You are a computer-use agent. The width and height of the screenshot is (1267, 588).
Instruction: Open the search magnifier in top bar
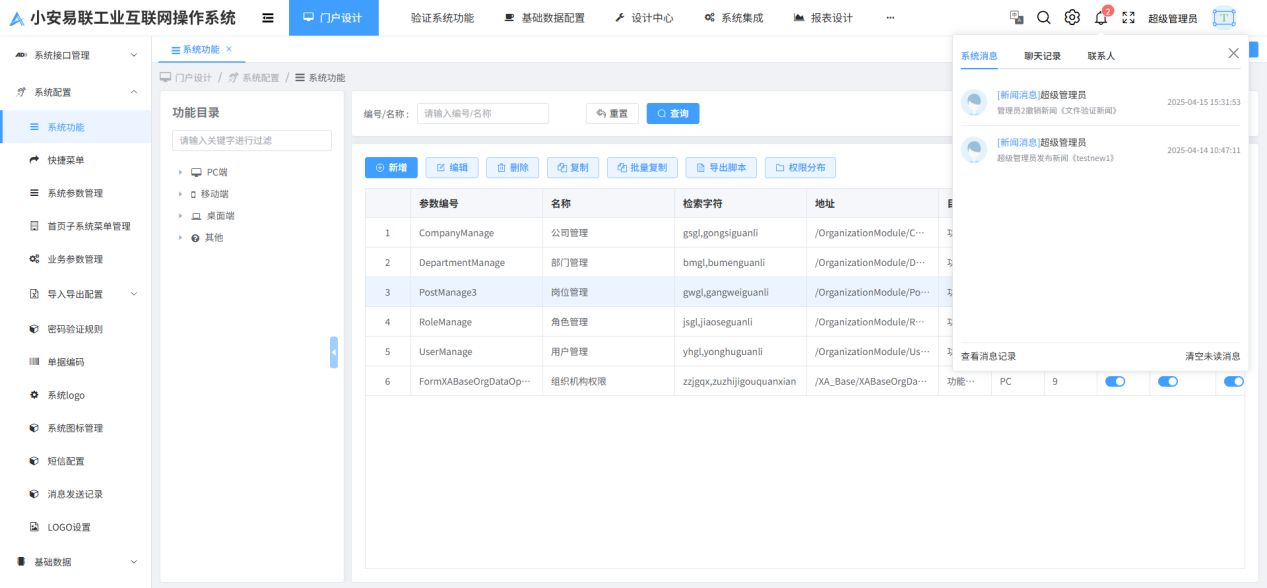pos(1043,17)
